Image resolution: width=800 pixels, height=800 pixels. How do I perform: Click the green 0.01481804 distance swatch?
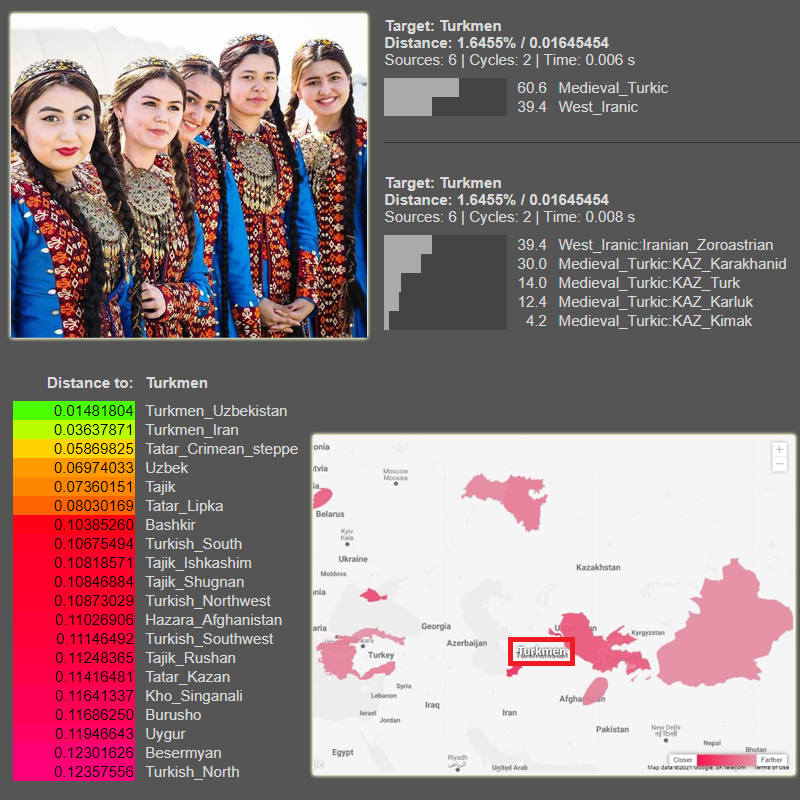(74, 411)
